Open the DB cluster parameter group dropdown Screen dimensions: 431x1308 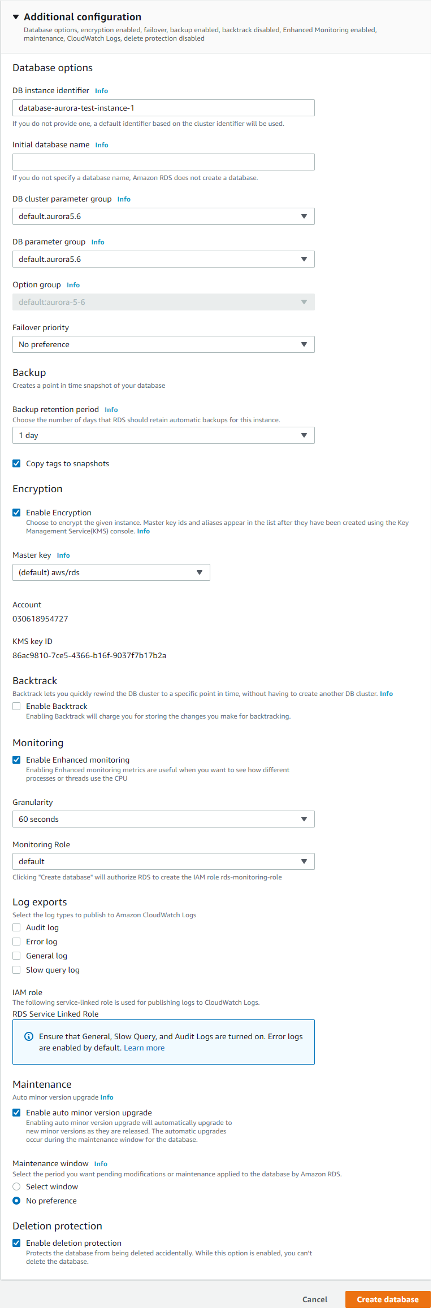tap(164, 216)
